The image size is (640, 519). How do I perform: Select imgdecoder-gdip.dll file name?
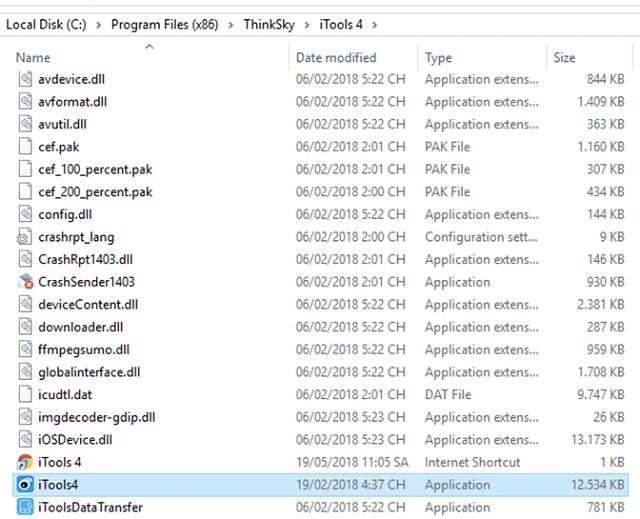(x=96, y=417)
